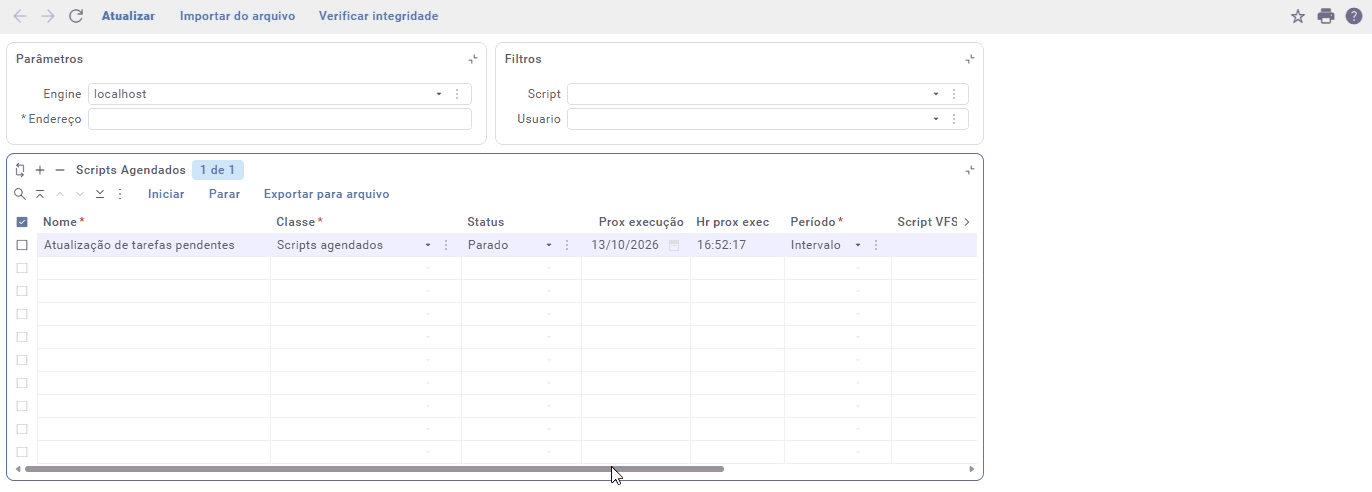Sort by the Nome column header
The image size is (1372, 492).
pos(60,222)
